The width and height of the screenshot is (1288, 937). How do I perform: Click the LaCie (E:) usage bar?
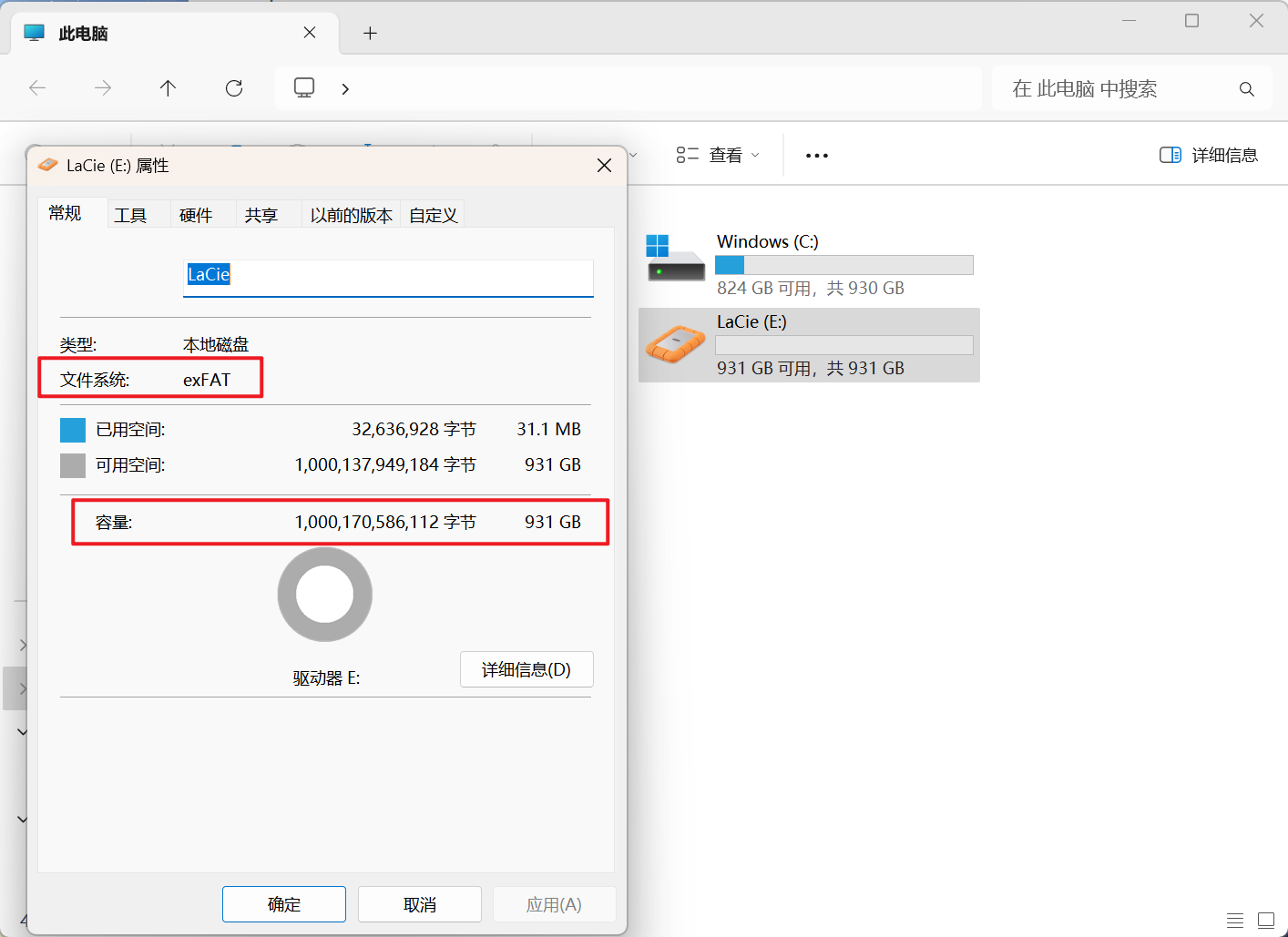coord(844,345)
